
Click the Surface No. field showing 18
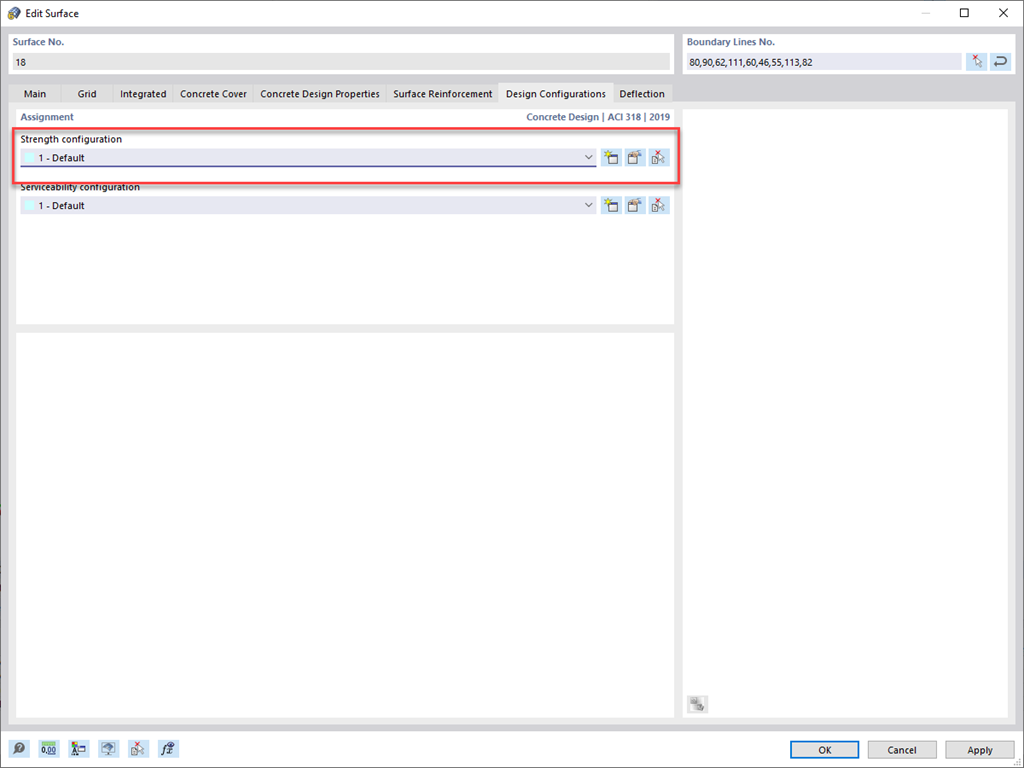(x=341, y=62)
